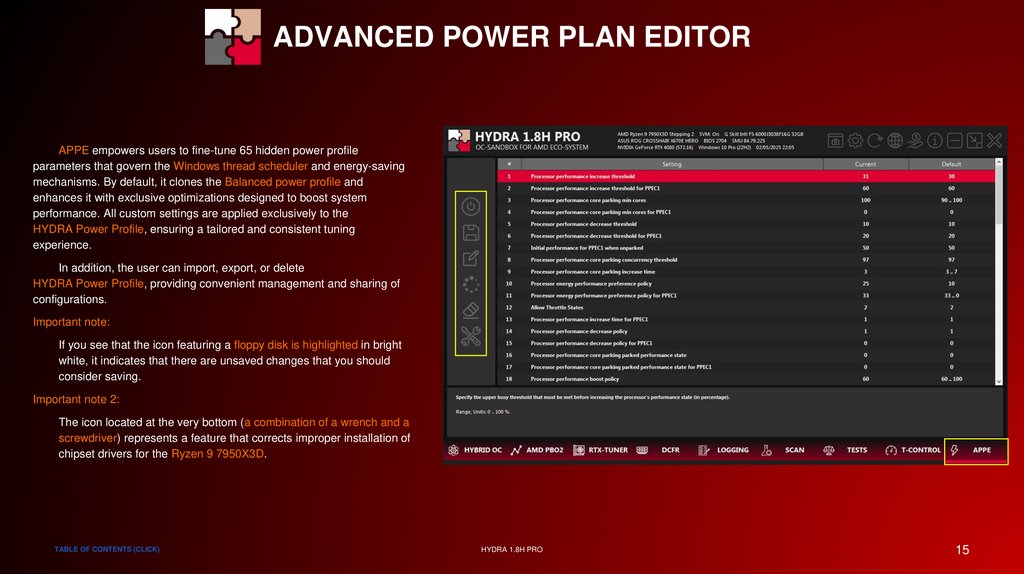Open the DCFR tab
This screenshot has width=1024, height=574.
658,450
